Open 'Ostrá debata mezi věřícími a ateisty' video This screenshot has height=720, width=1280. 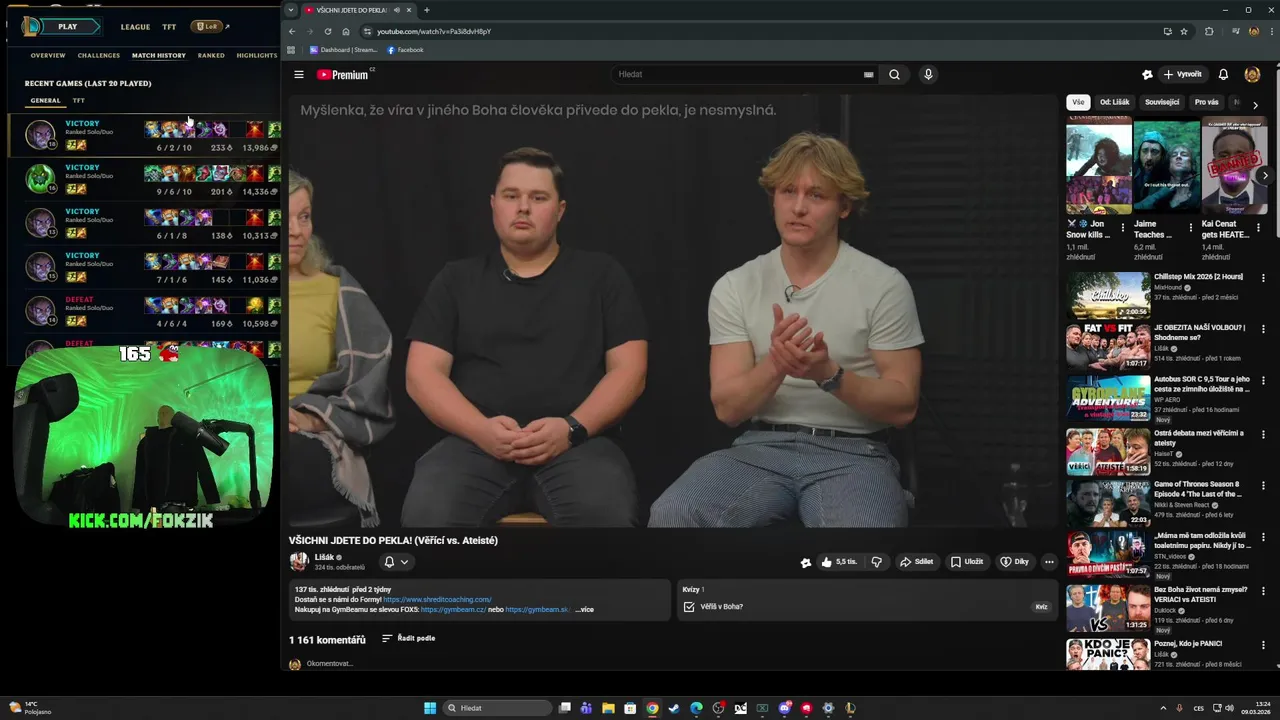click(1108, 452)
